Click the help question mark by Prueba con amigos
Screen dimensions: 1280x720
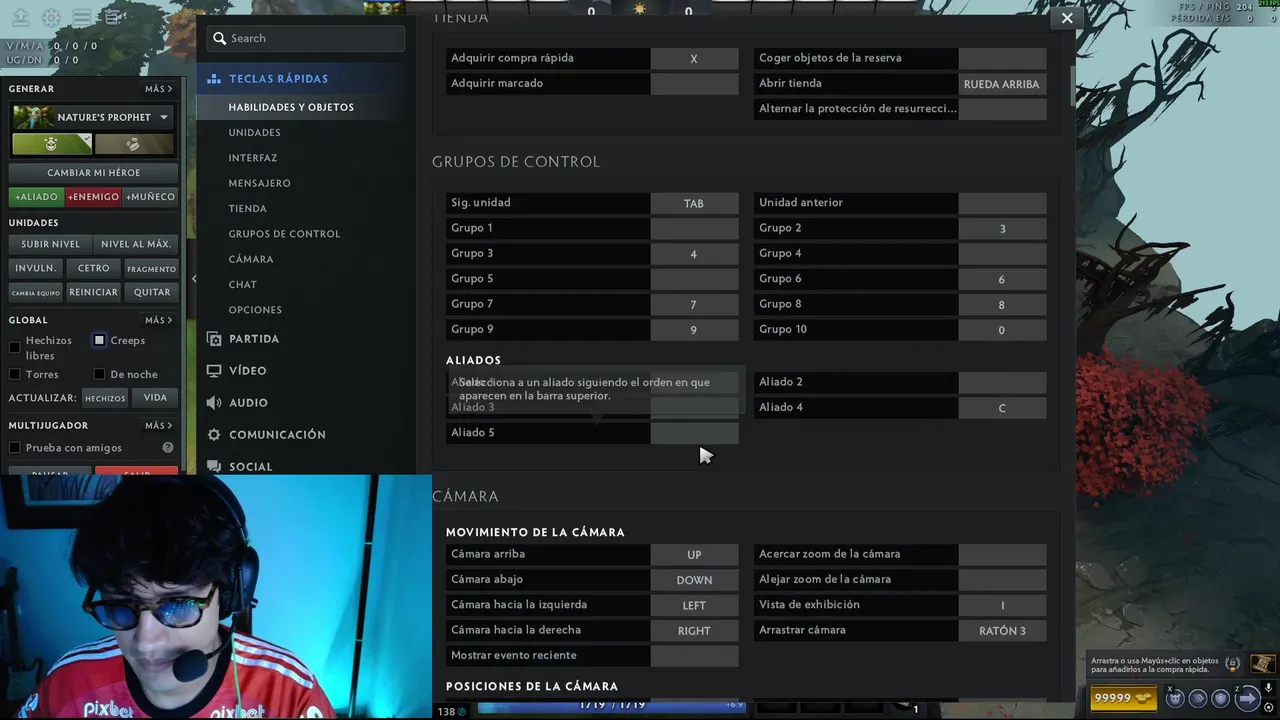(168, 448)
